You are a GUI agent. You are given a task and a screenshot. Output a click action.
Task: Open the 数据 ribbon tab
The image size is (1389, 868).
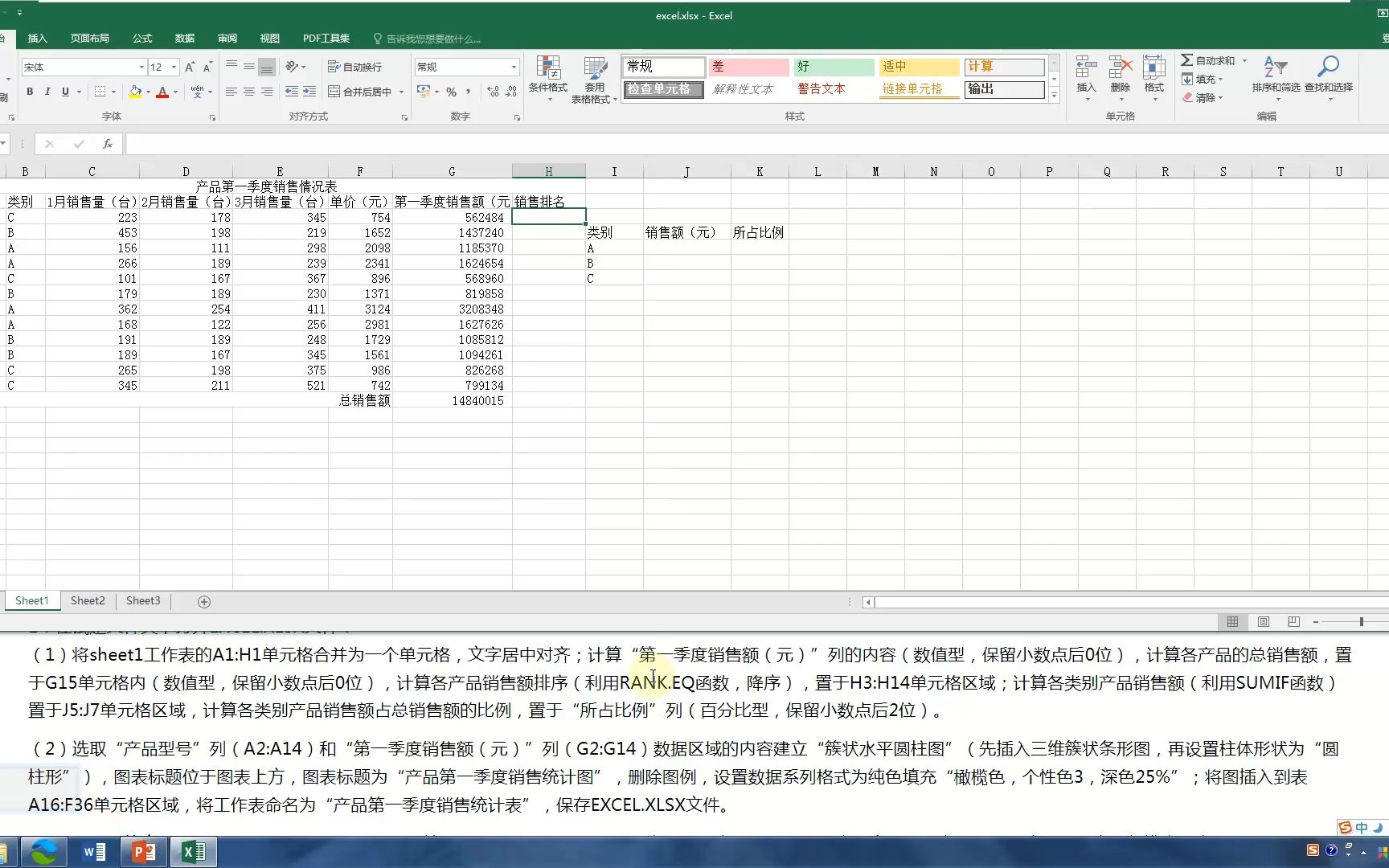pyautogui.click(x=185, y=38)
